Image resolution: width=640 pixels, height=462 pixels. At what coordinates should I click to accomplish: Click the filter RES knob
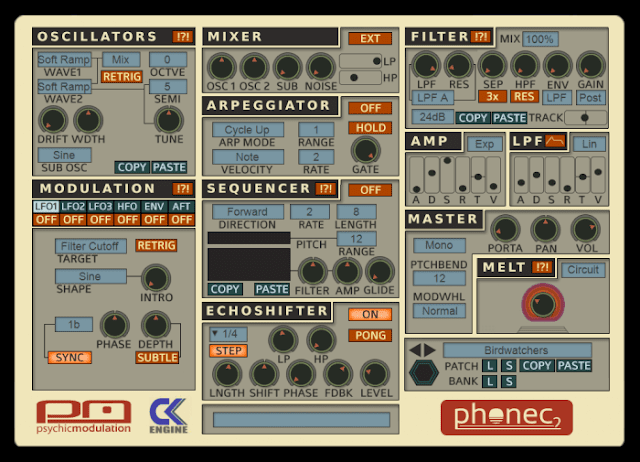(458, 65)
